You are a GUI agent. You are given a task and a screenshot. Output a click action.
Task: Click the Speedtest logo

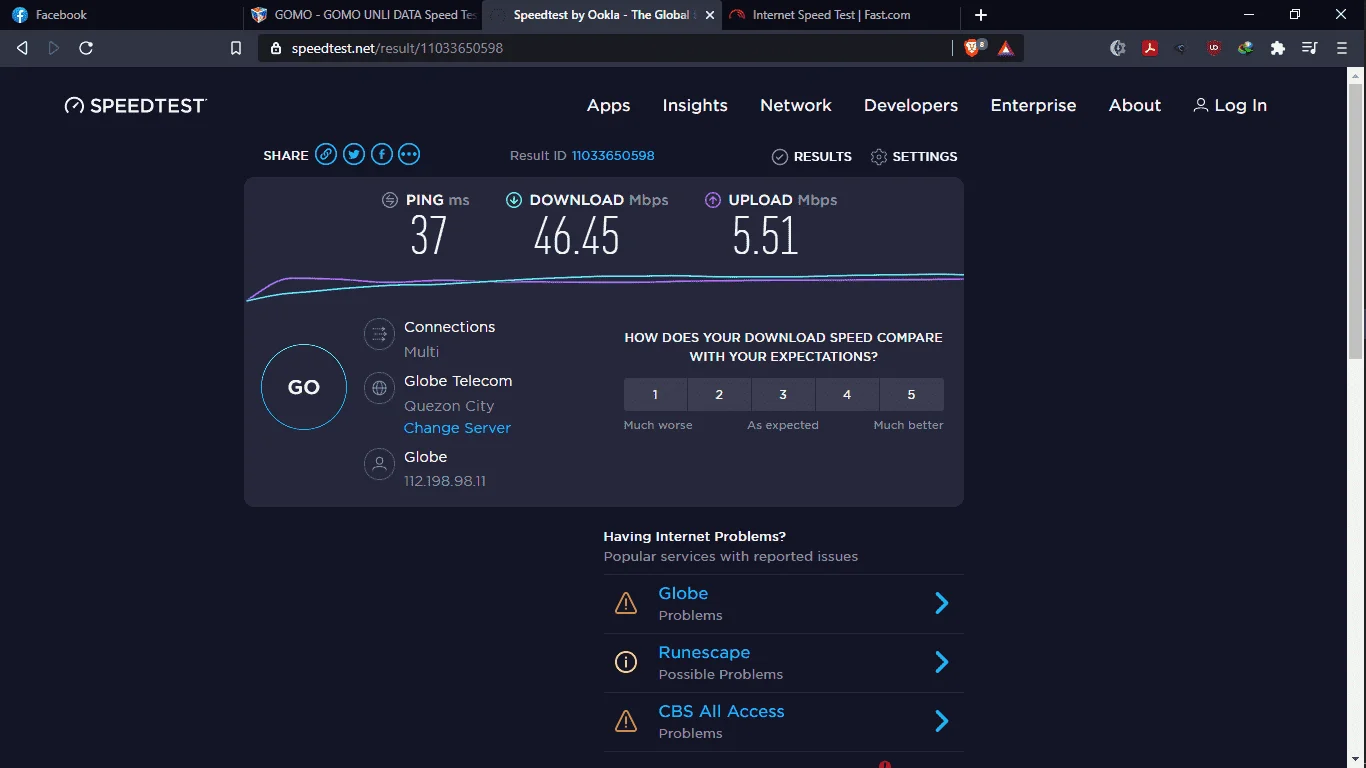[136, 106]
